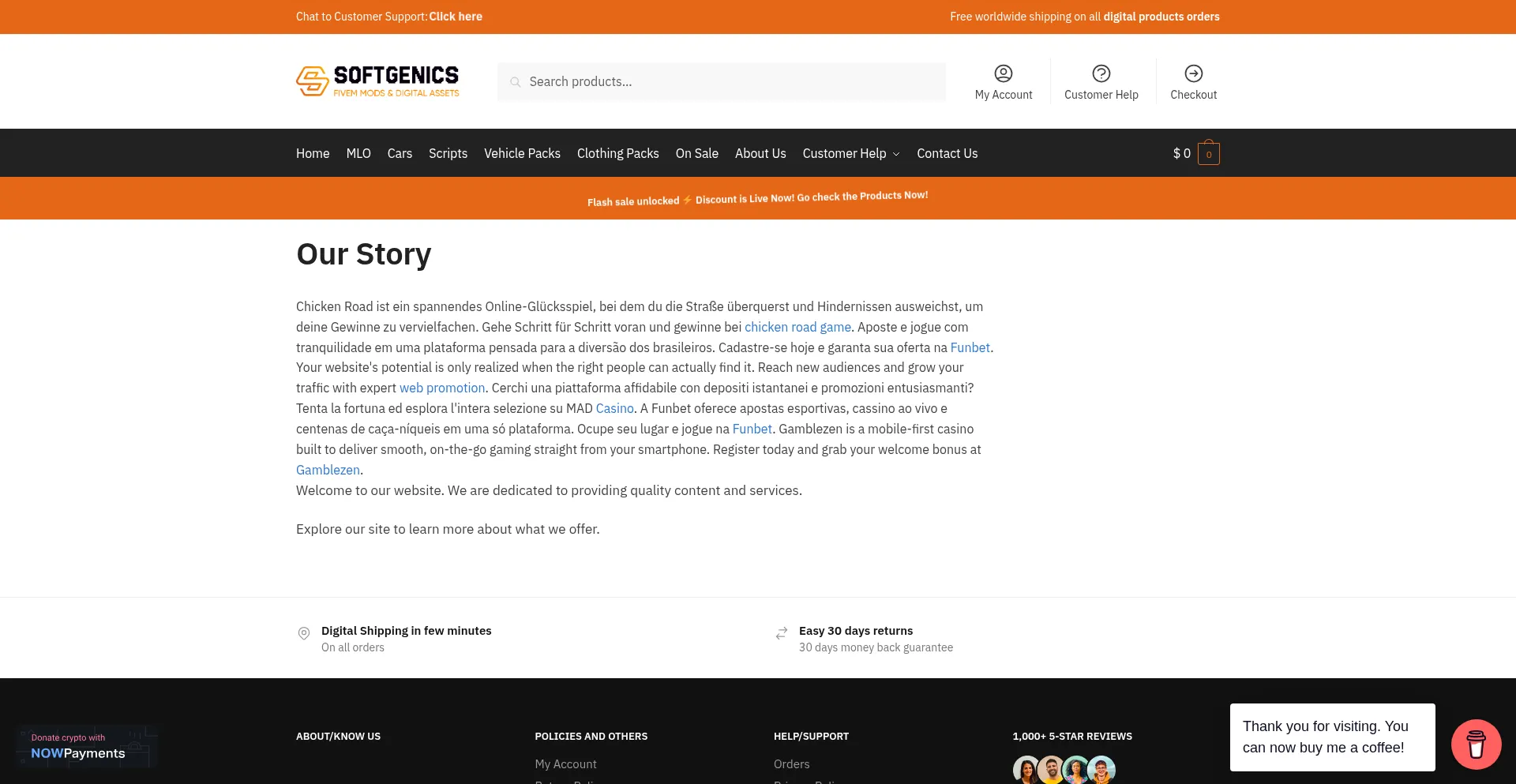Open Contact Us menu item

[947, 153]
